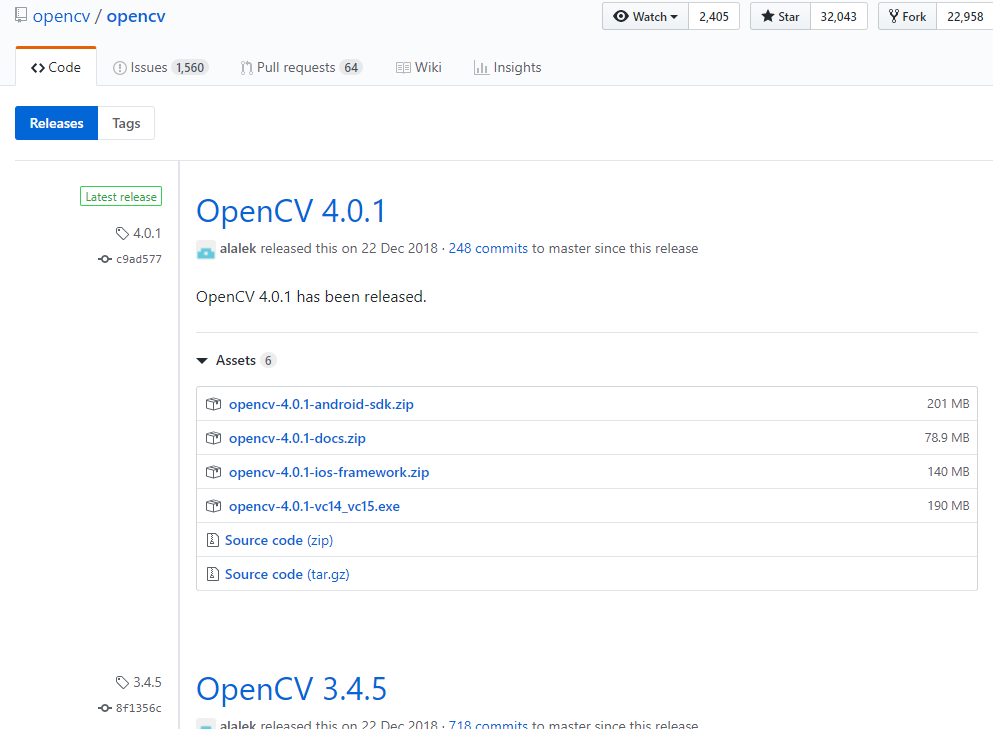Screen dimensions: 993x729
Task: Switch to the Code tab
Action: [x=56, y=67]
